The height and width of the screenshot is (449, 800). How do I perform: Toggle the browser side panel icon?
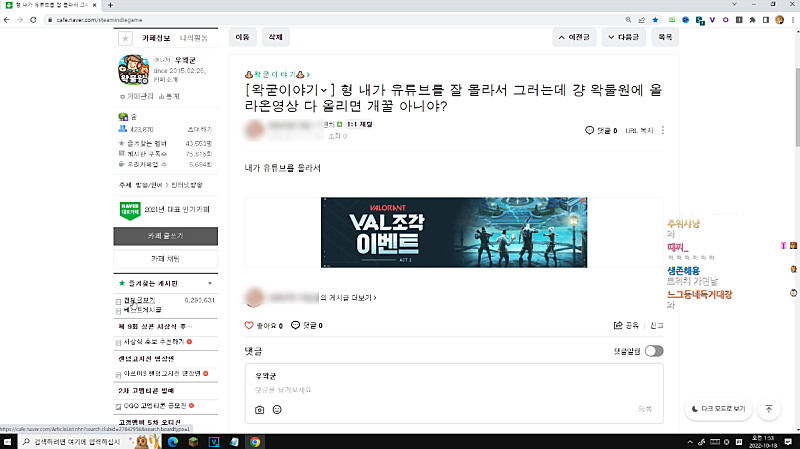[x=766, y=20]
